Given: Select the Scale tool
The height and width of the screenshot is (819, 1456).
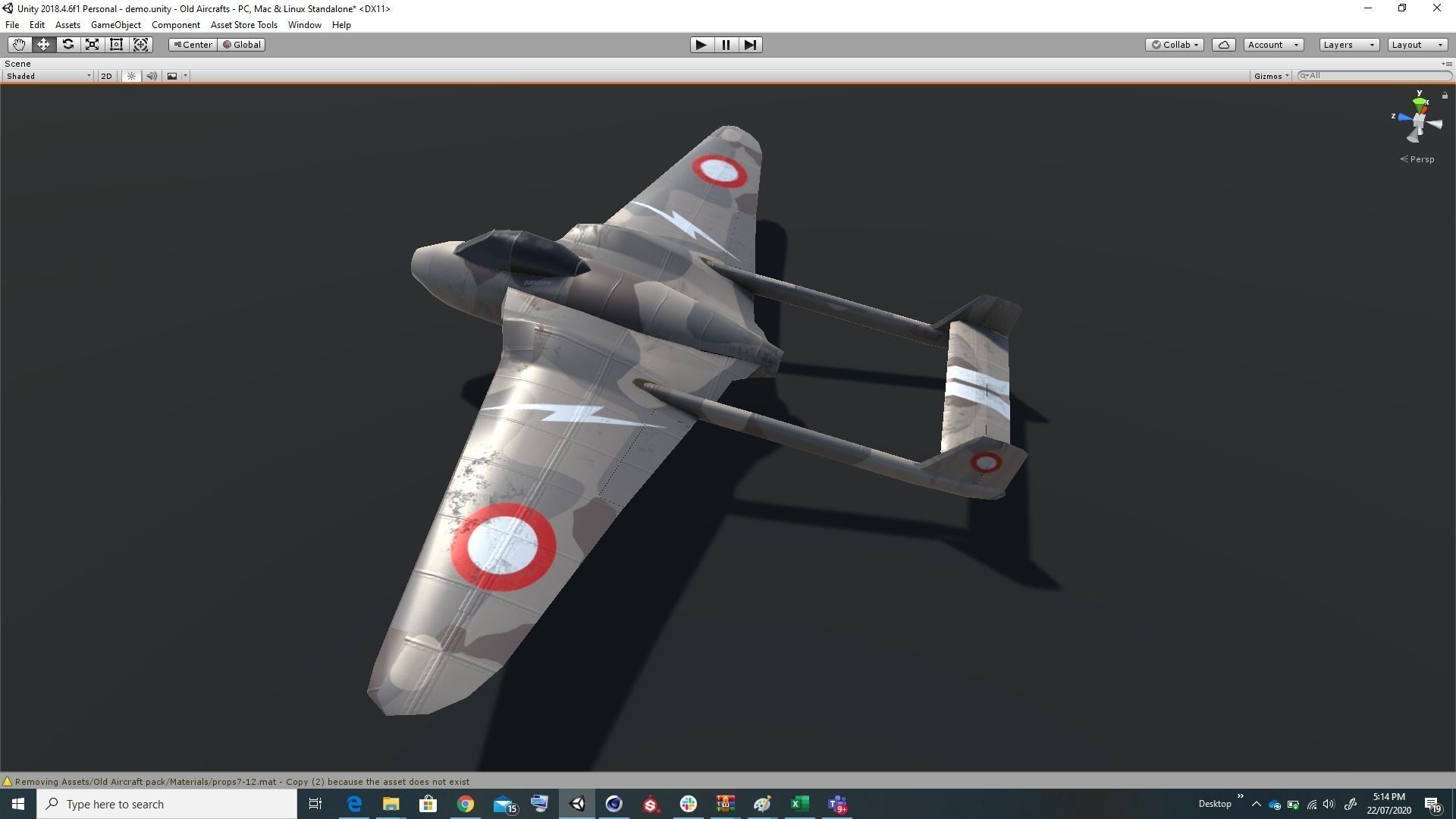Looking at the screenshot, I should tap(92, 45).
